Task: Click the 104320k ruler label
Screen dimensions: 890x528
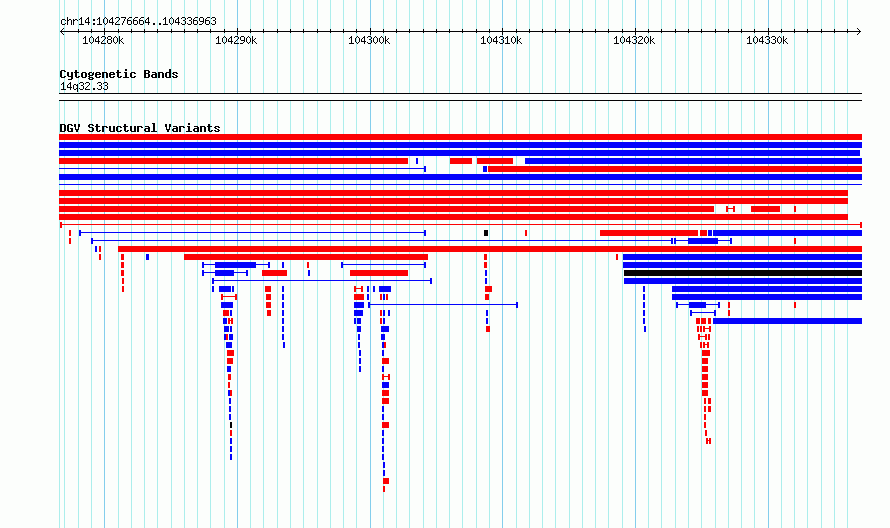Action: coord(634,41)
